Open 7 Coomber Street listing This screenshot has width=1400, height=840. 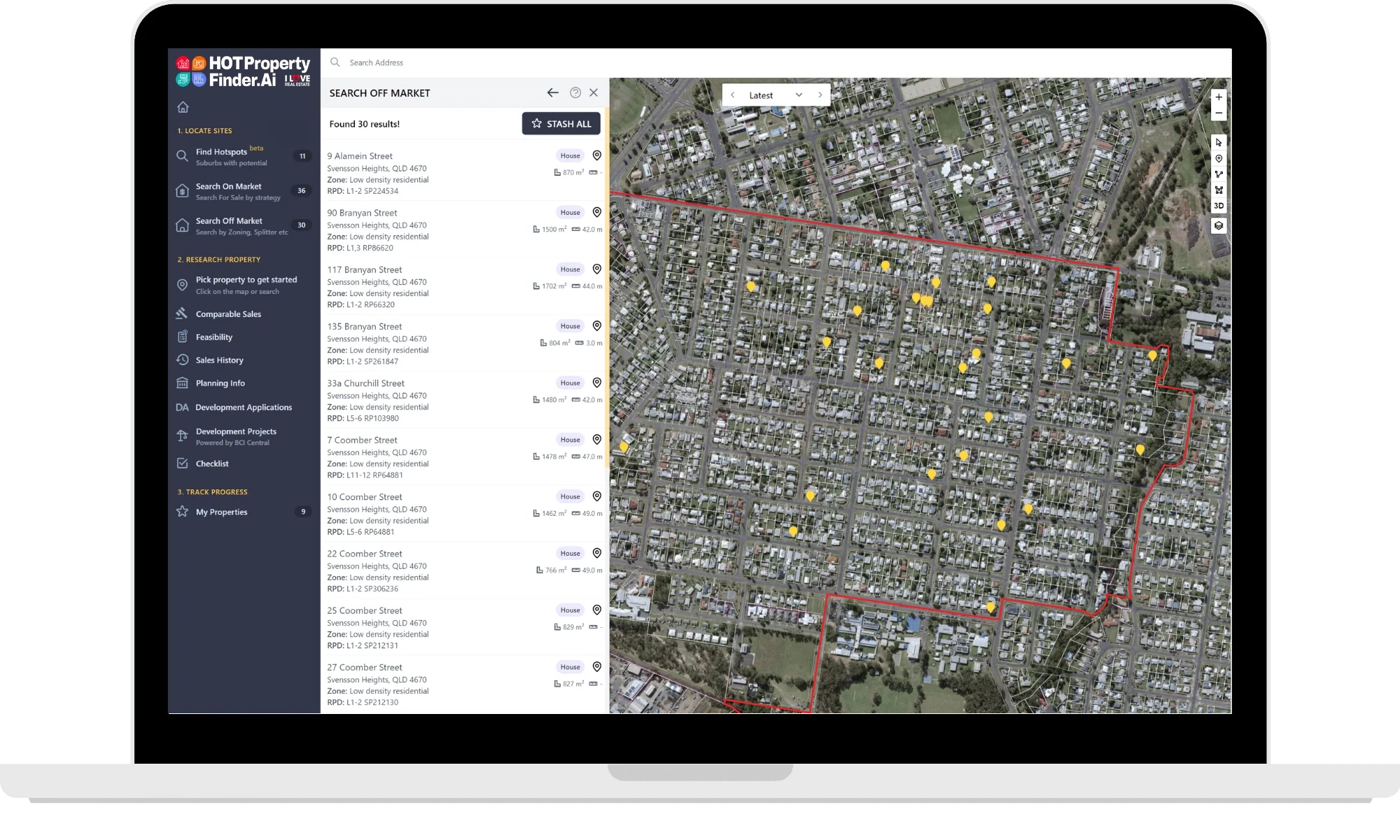[362, 440]
